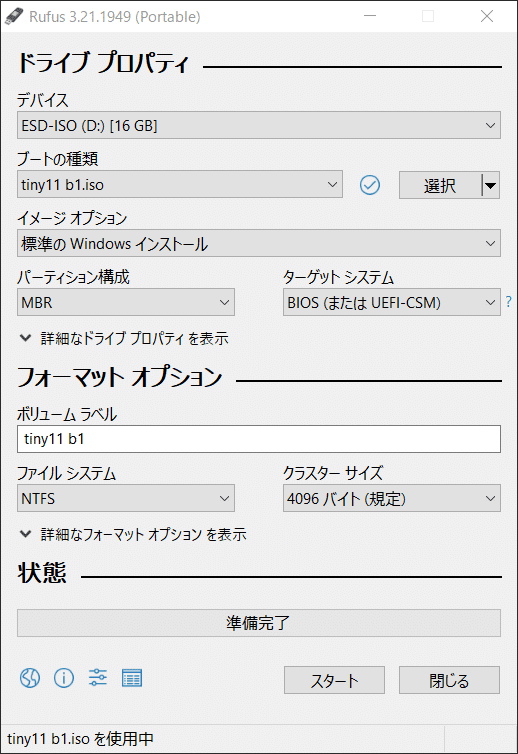The image size is (518, 754).
Task: Click the ISO checksum checkmark icon
Action: click(x=370, y=185)
